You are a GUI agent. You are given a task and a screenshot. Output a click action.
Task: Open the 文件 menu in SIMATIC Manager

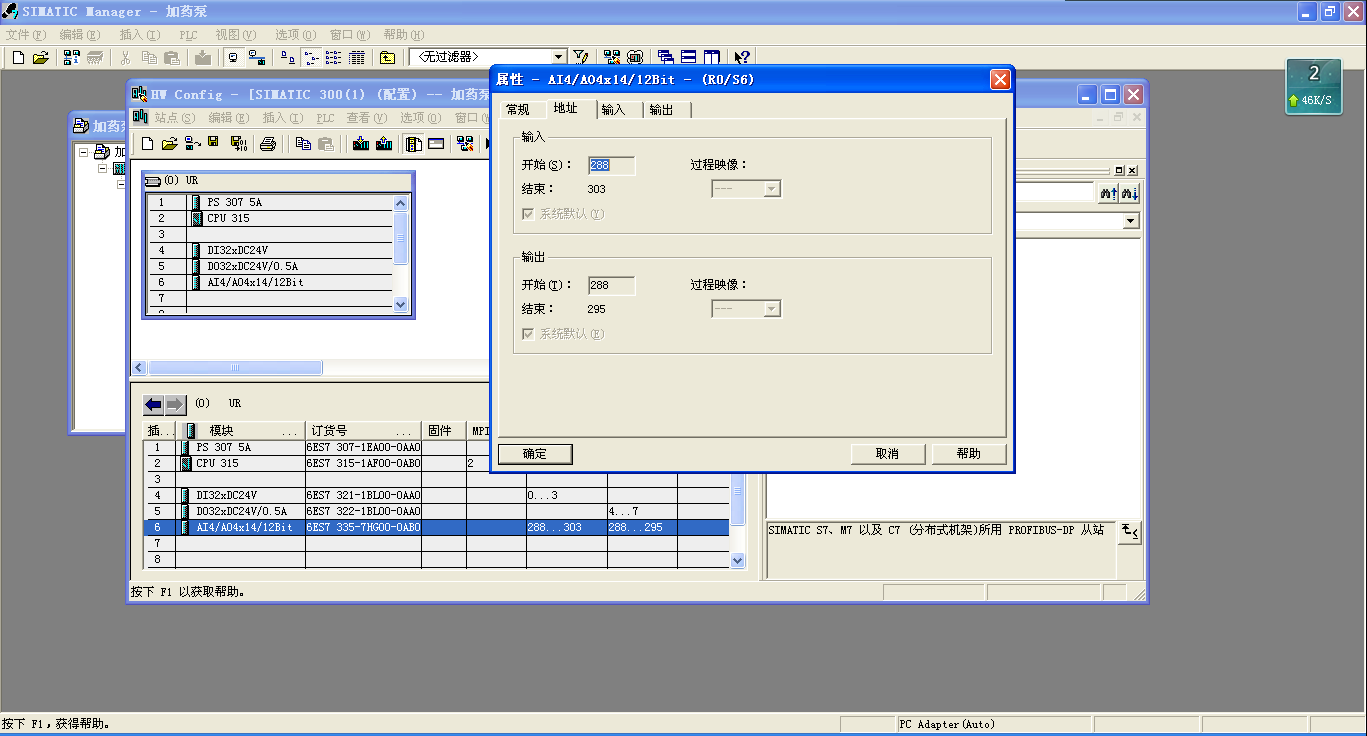point(25,35)
